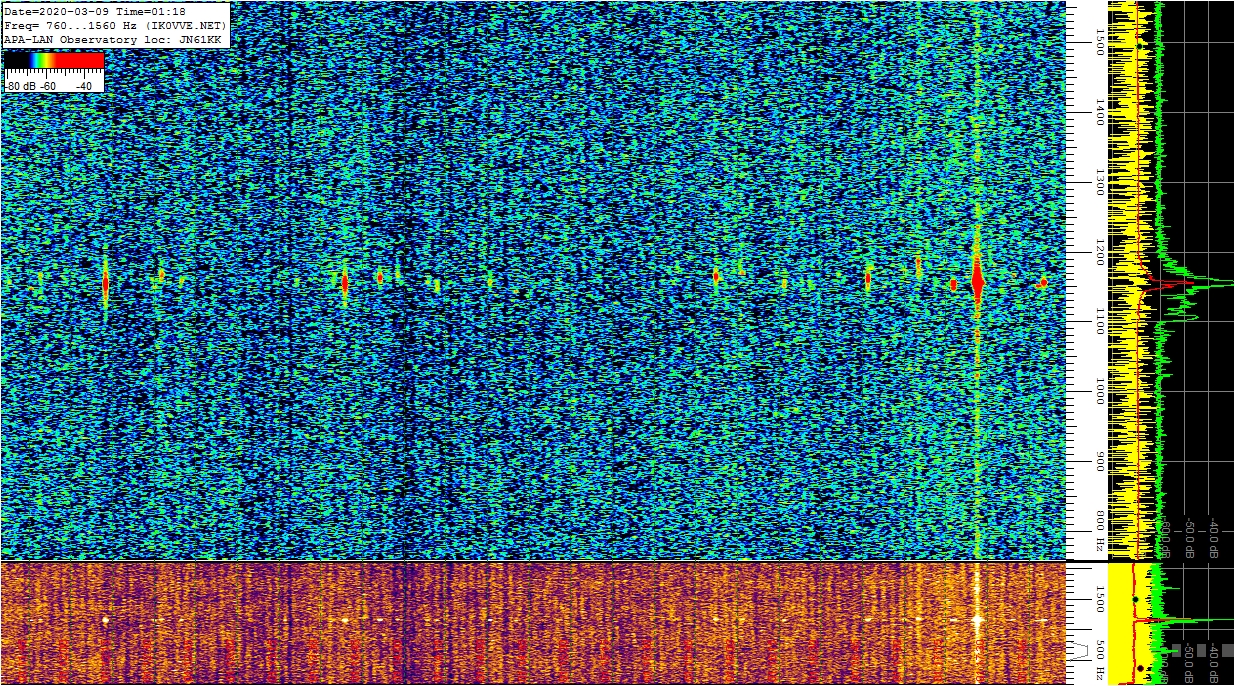Click the -40 label under the color scale
The height and width of the screenshot is (686, 1235).
[83, 86]
